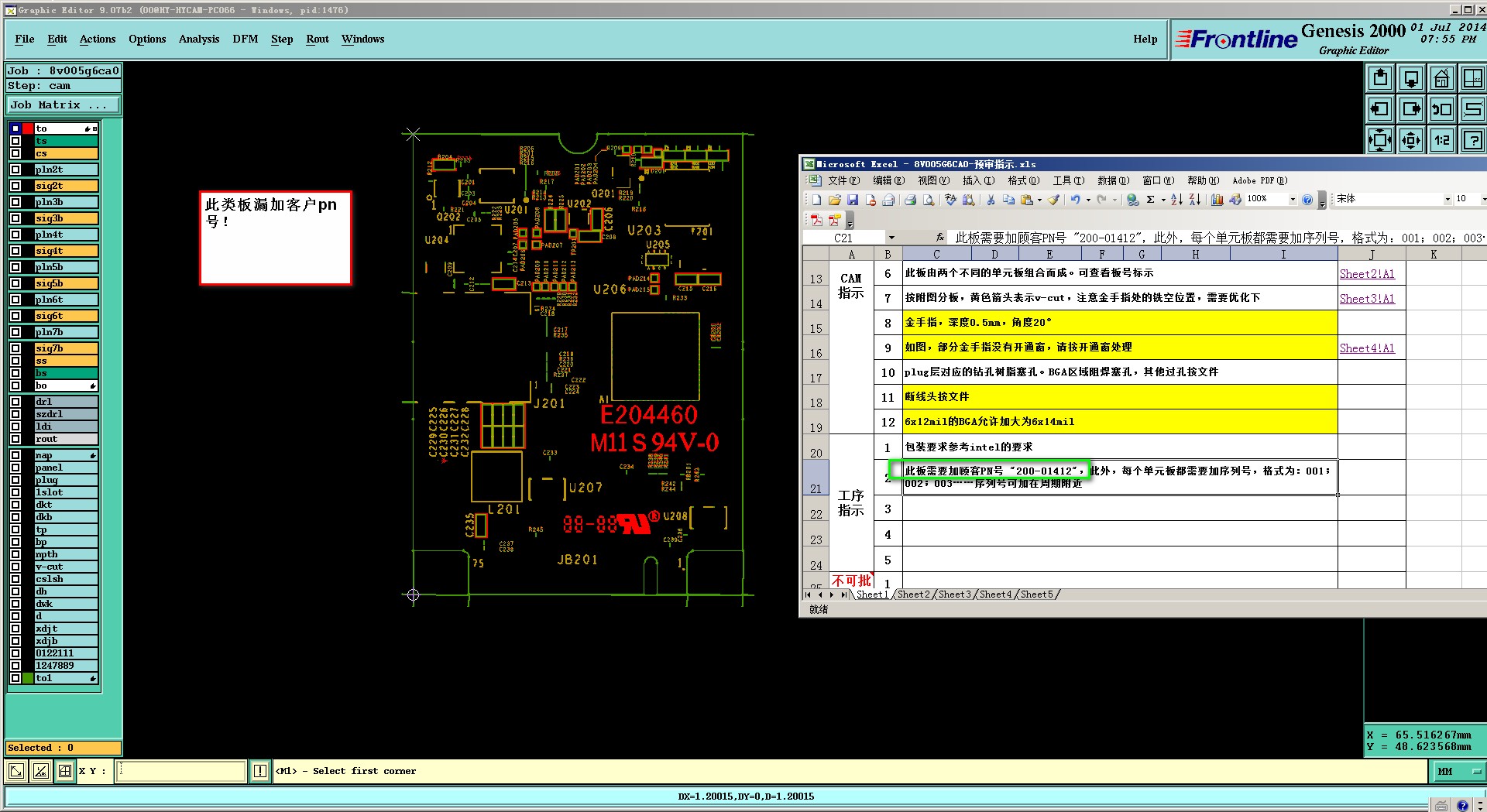Click the Job Matrix button

64,104
